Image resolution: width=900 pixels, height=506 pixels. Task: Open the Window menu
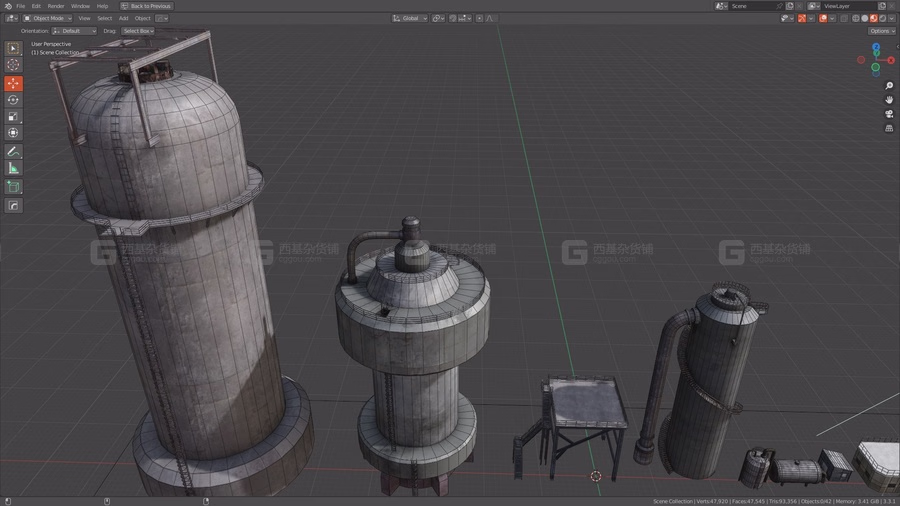point(80,6)
